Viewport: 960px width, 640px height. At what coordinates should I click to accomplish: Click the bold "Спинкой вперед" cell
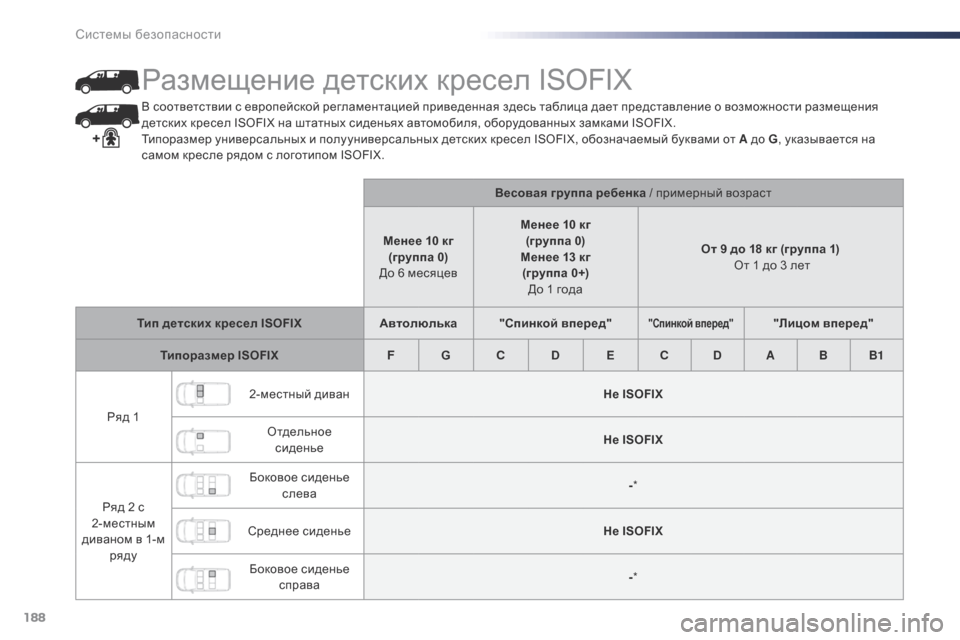point(555,323)
